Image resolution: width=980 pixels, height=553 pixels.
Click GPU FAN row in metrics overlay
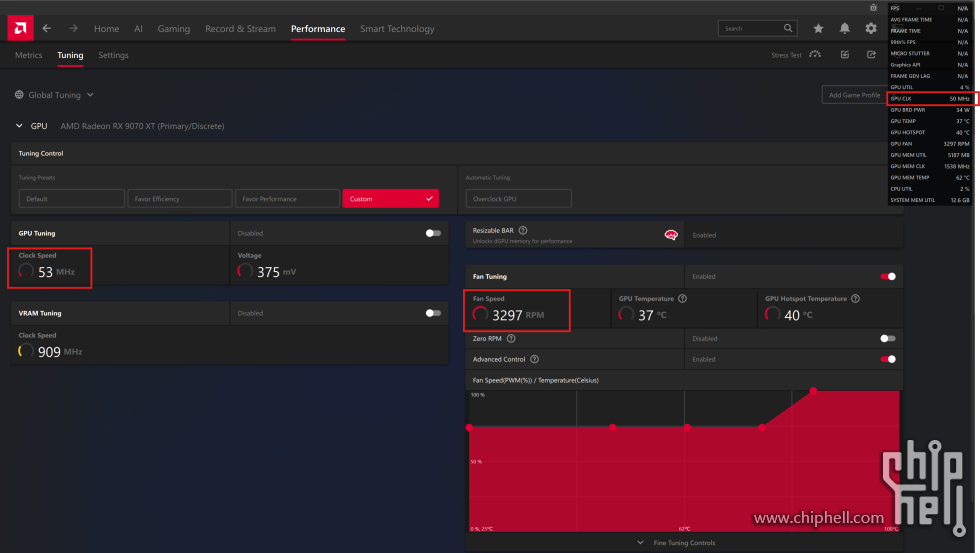click(x=930, y=144)
